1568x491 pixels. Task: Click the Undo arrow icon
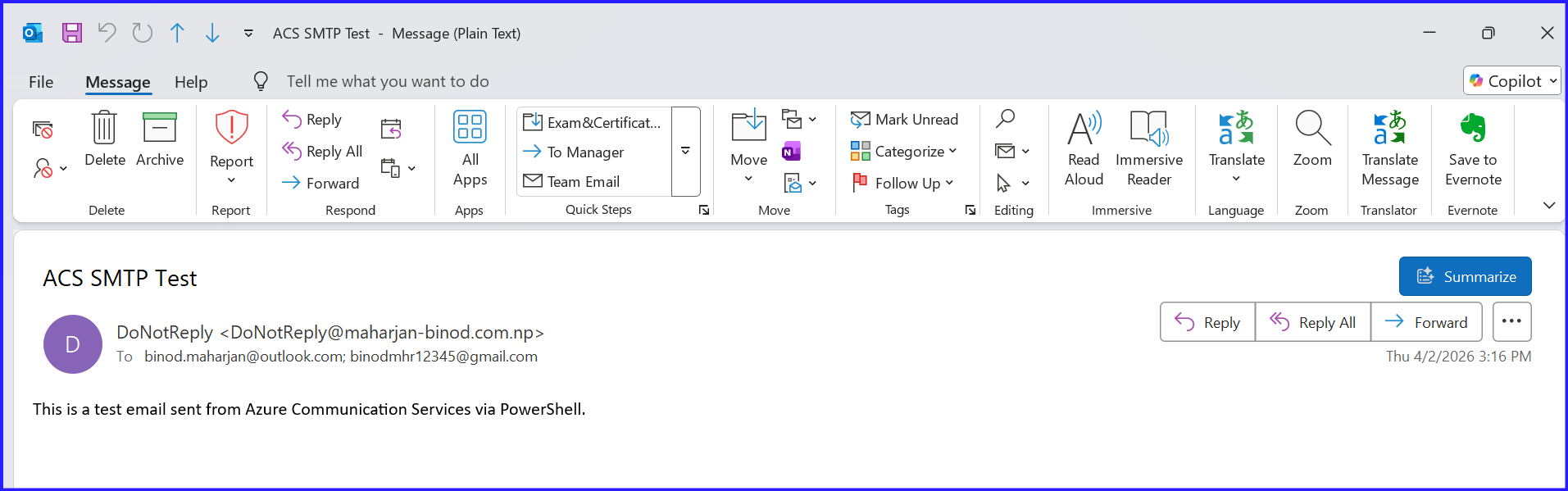[107, 33]
